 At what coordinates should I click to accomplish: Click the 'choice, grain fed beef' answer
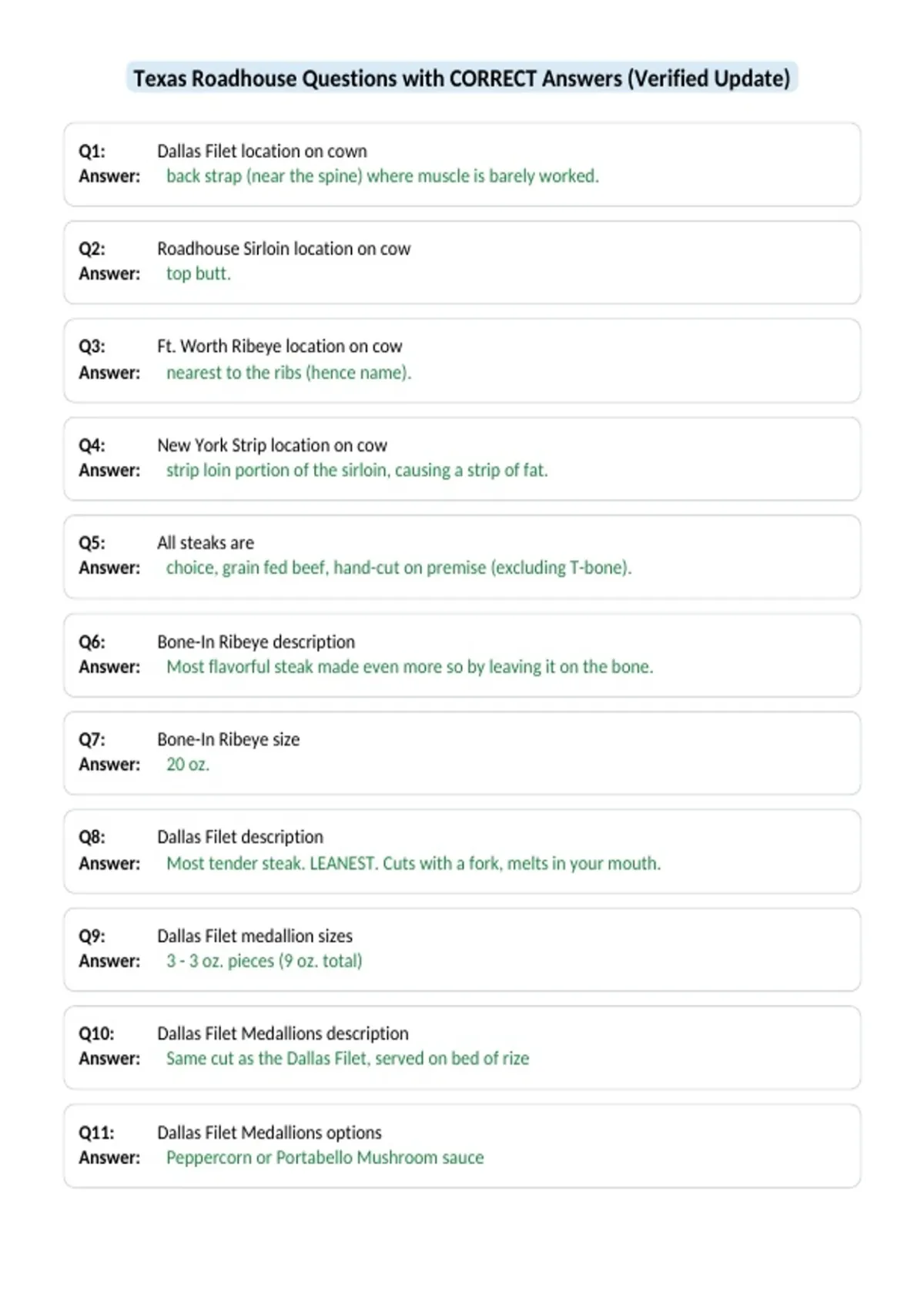point(399,568)
